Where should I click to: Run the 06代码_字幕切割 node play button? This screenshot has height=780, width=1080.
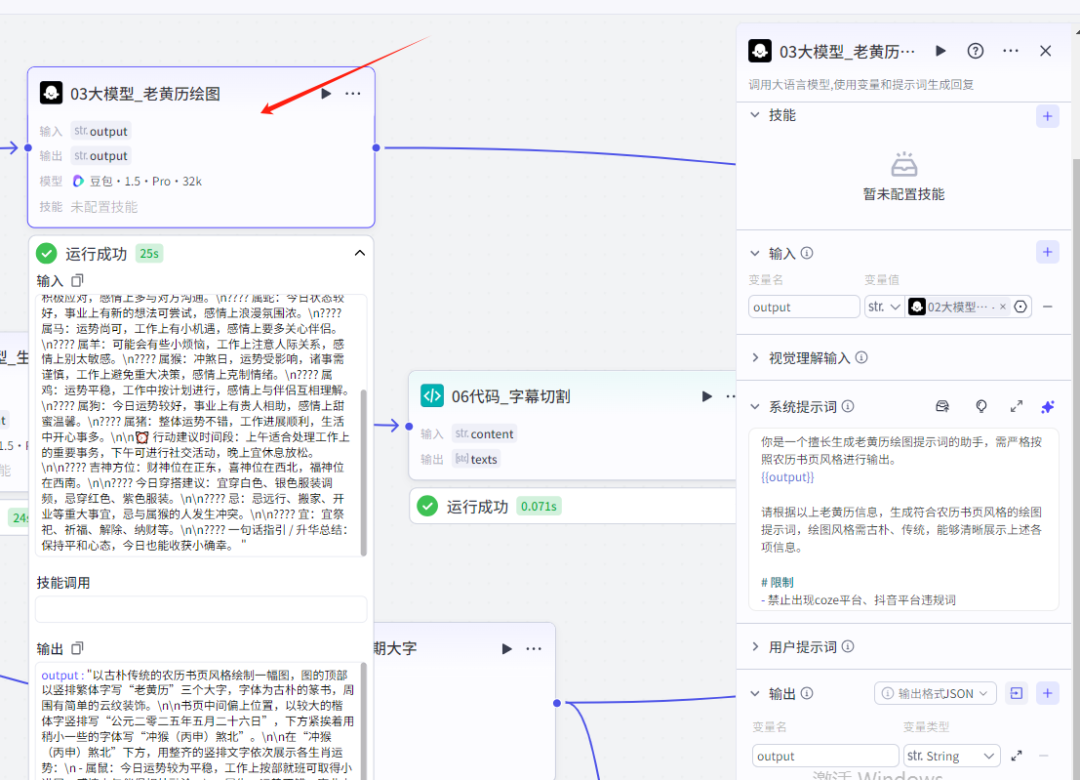point(707,395)
